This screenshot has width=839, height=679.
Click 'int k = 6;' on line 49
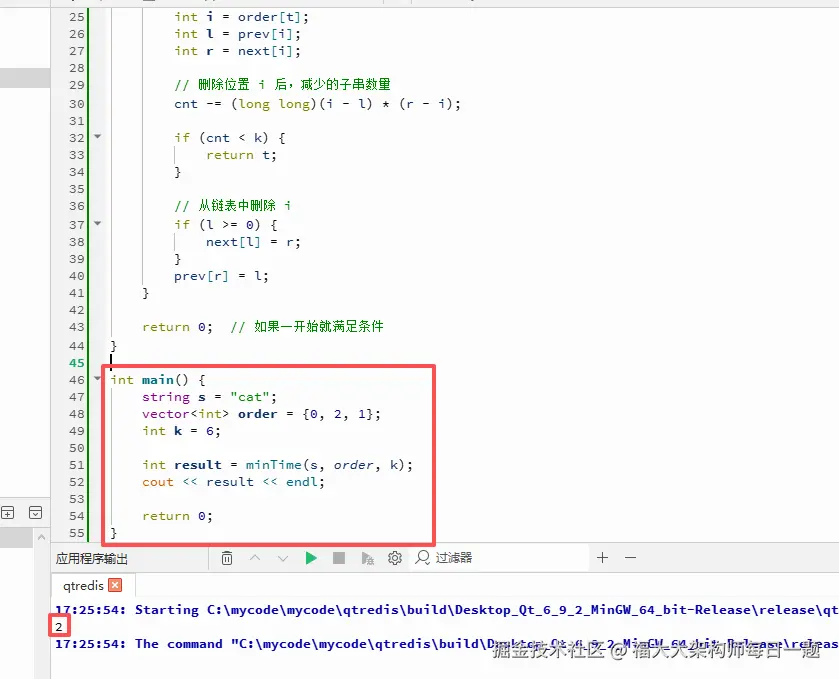[x=181, y=431]
